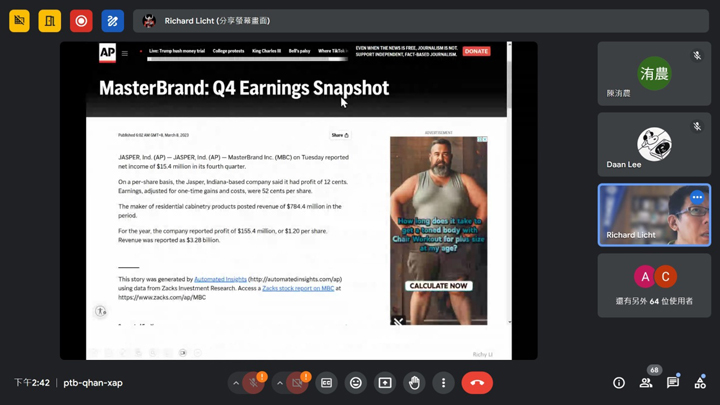Leave the call with red hang-up button
Screen dimensions: 720x405
coord(477,383)
